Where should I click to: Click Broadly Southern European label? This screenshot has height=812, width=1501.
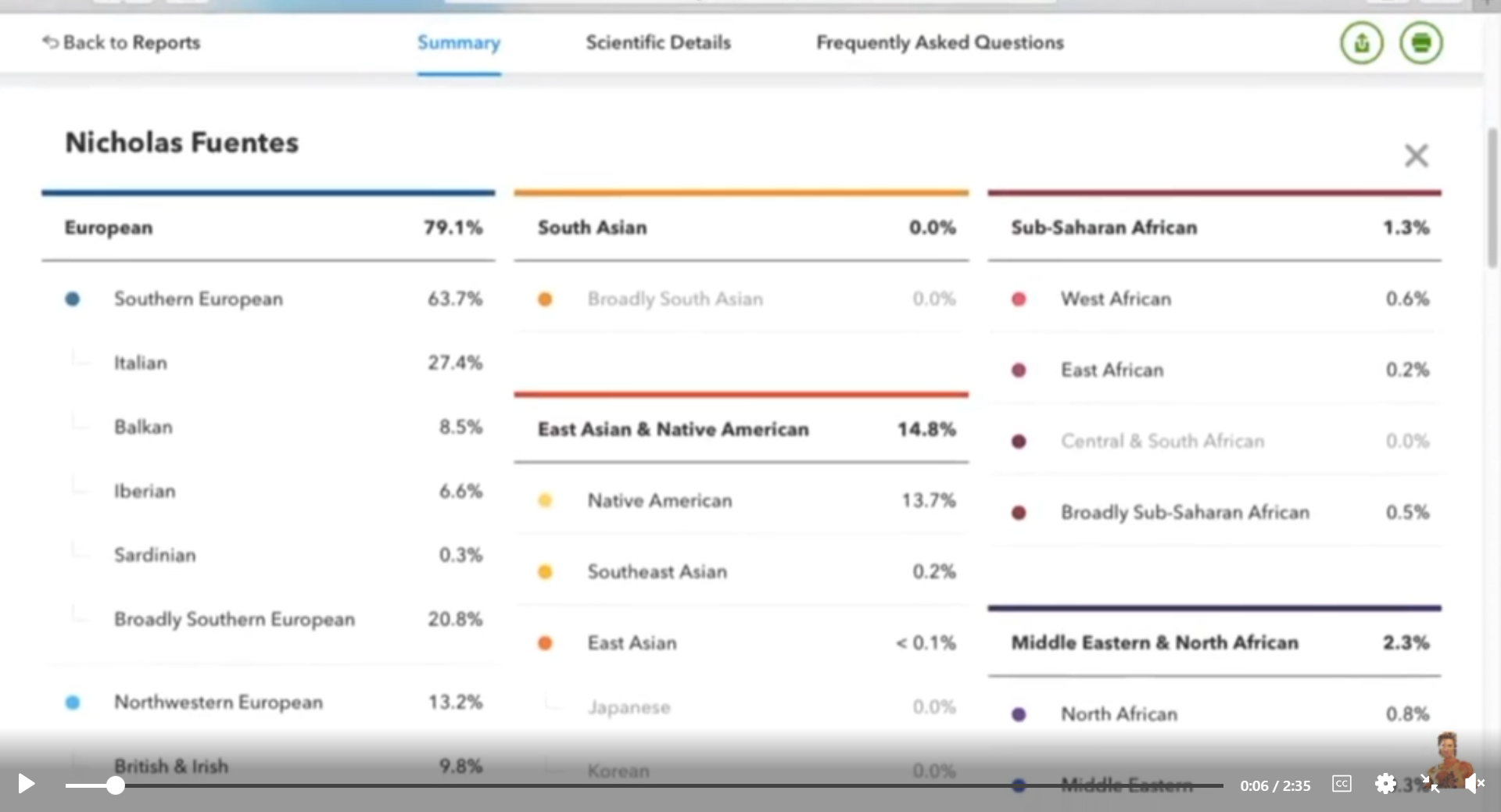[235, 619]
